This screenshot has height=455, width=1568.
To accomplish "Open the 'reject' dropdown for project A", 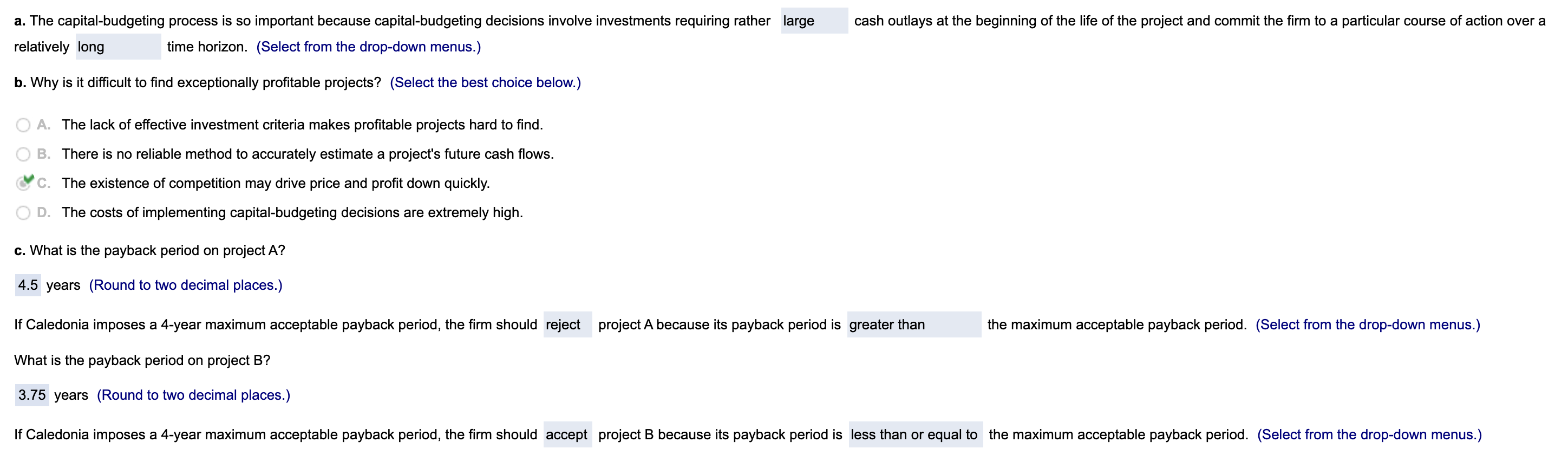I will pos(567,324).
